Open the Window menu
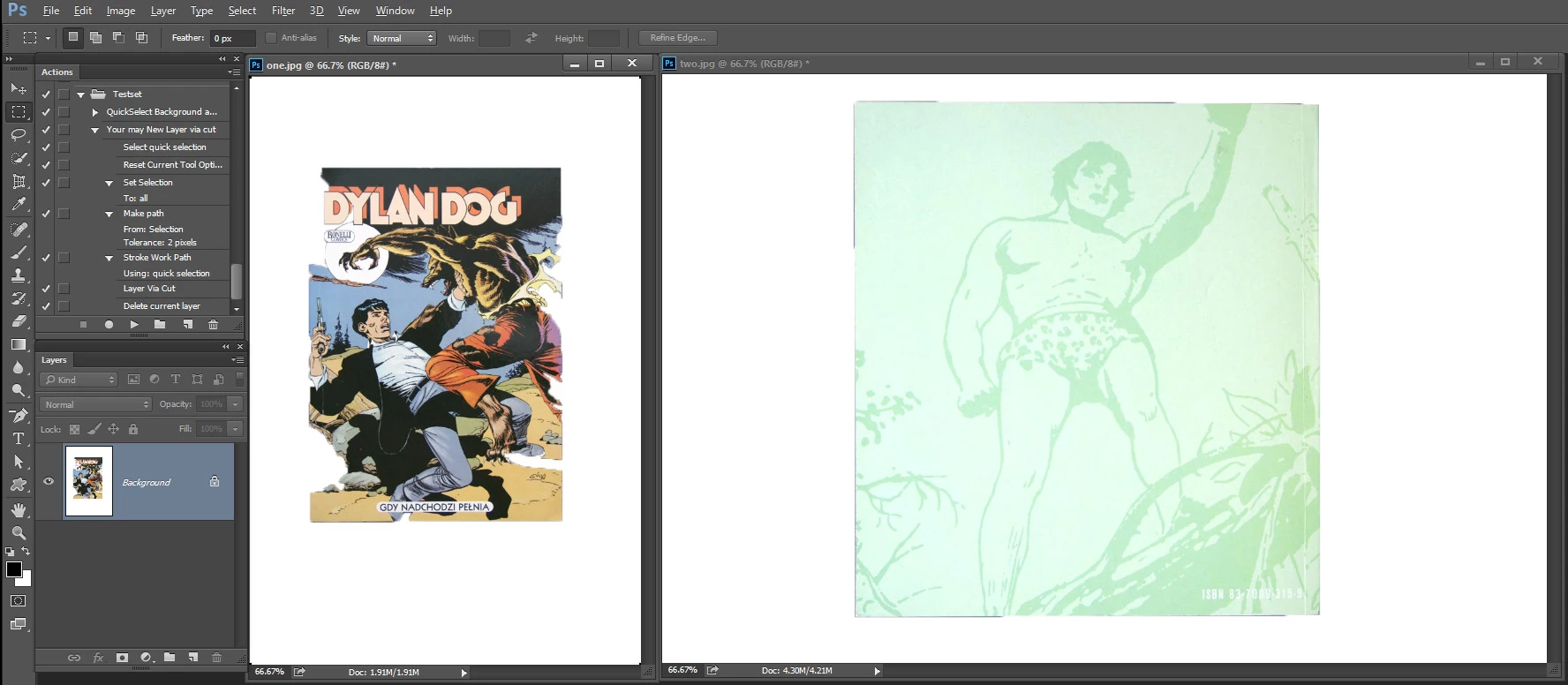Screen dimensions: 1568x685 click(395, 11)
